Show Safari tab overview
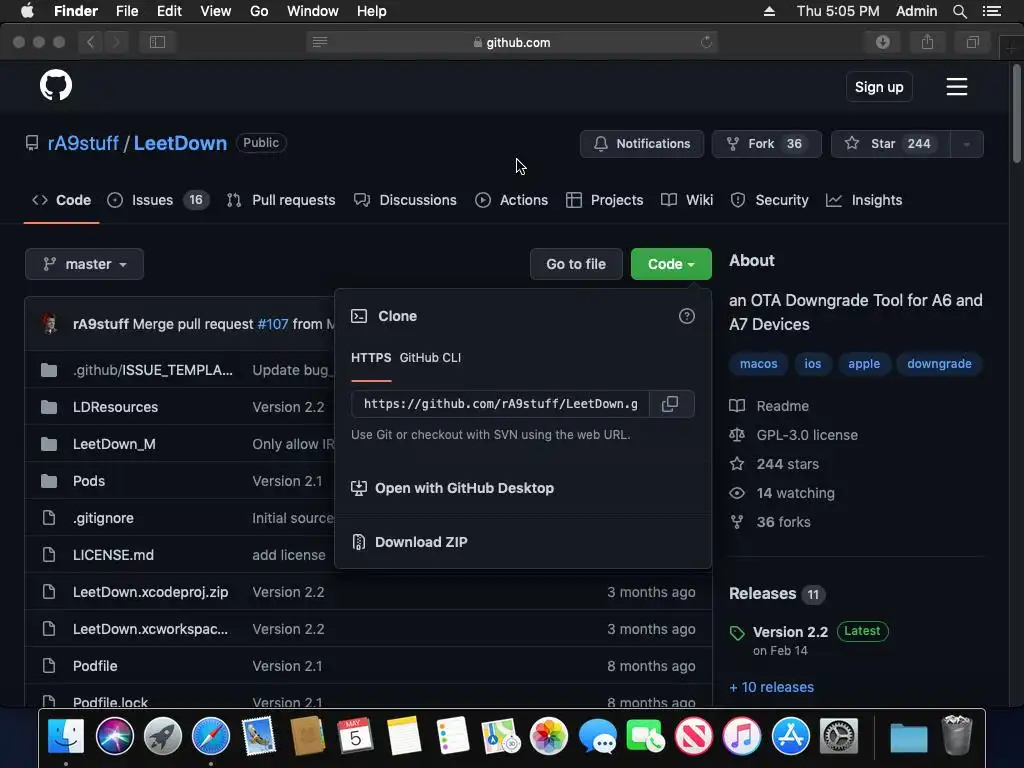Viewport: 1024px width, 768px height. pos(972,42)
